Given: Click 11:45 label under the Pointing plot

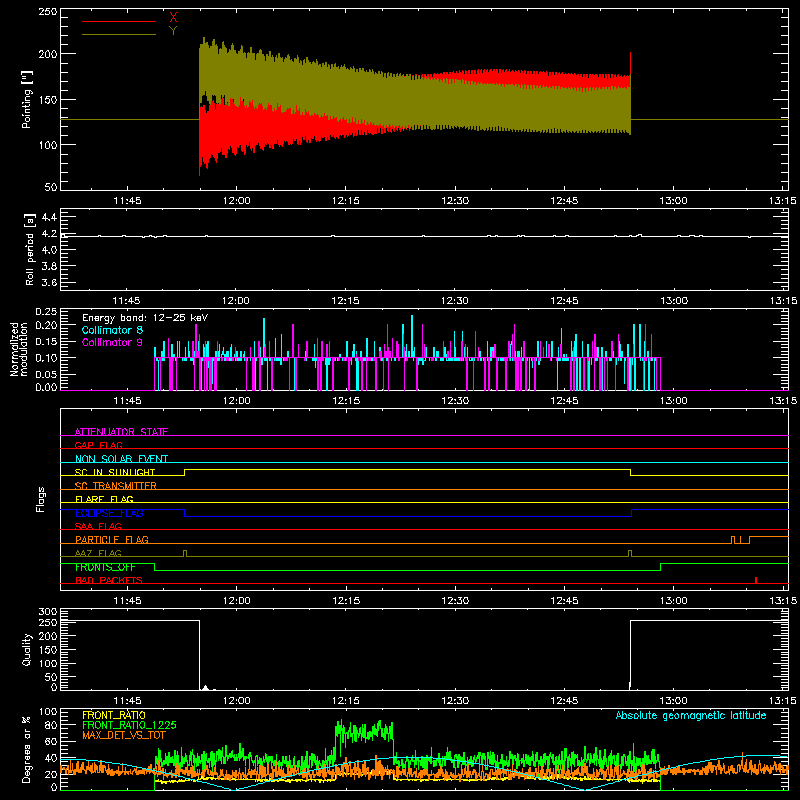Looking at the screenshot, I should [x=127, y=201].
